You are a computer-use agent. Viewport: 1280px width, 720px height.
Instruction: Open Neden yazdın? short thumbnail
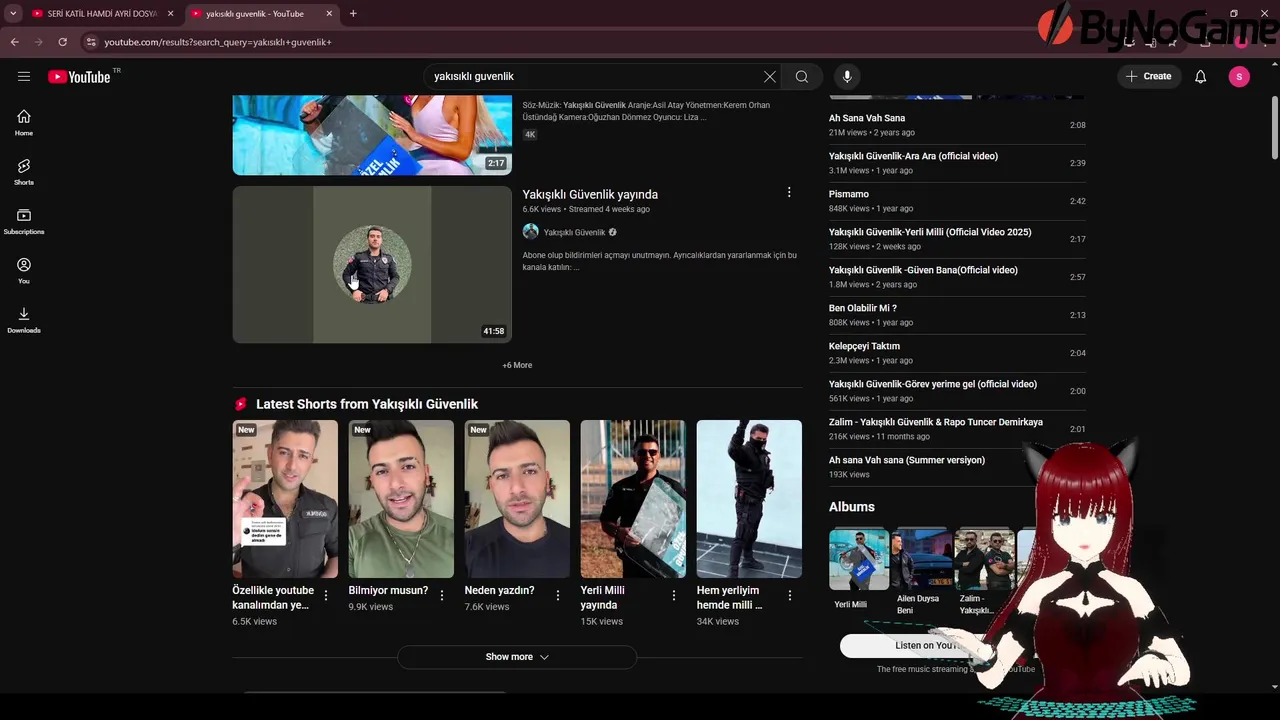click(517, 499)
